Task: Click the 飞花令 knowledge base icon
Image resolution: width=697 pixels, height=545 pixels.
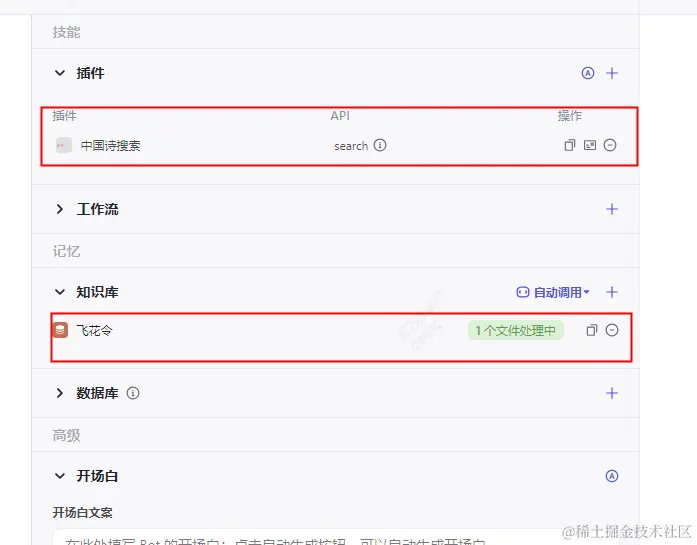Action: point(60,330)
